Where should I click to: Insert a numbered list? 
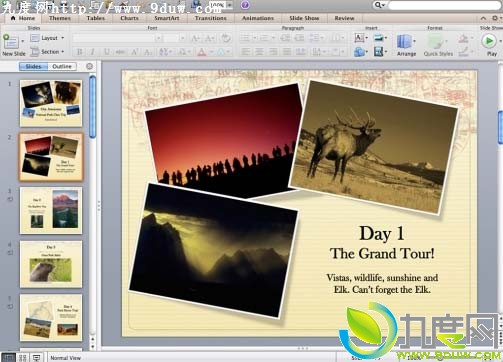[266, 38]
